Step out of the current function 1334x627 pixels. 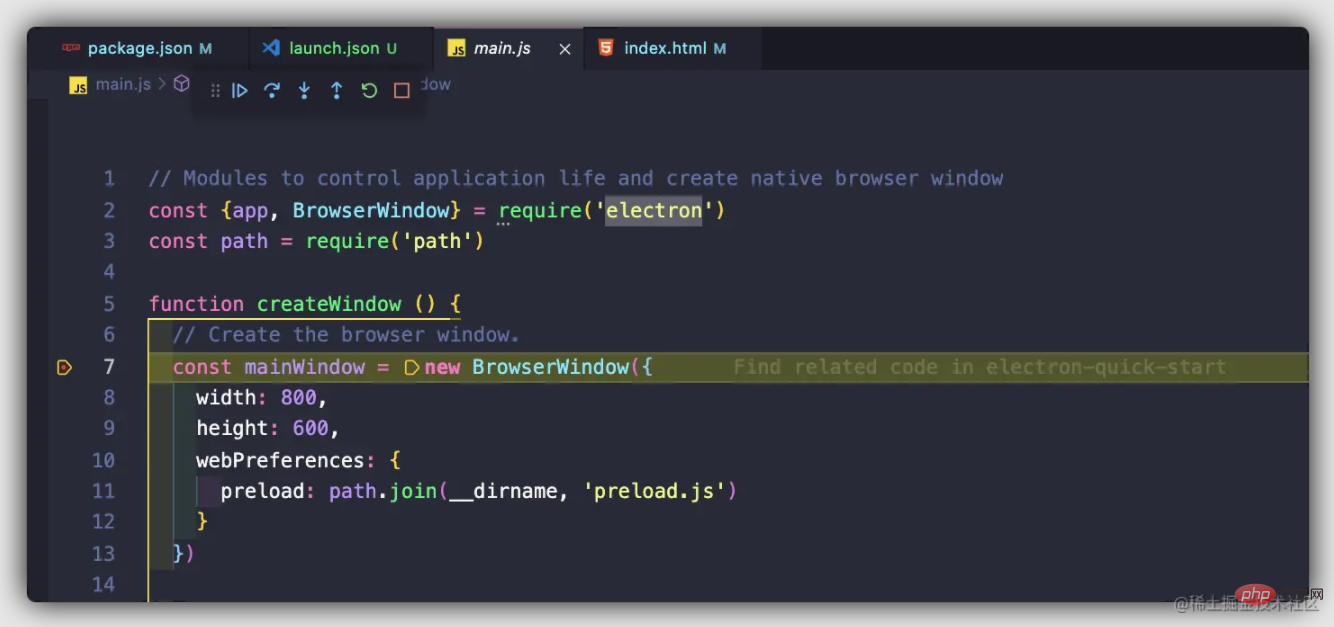[x=337, y=91]
